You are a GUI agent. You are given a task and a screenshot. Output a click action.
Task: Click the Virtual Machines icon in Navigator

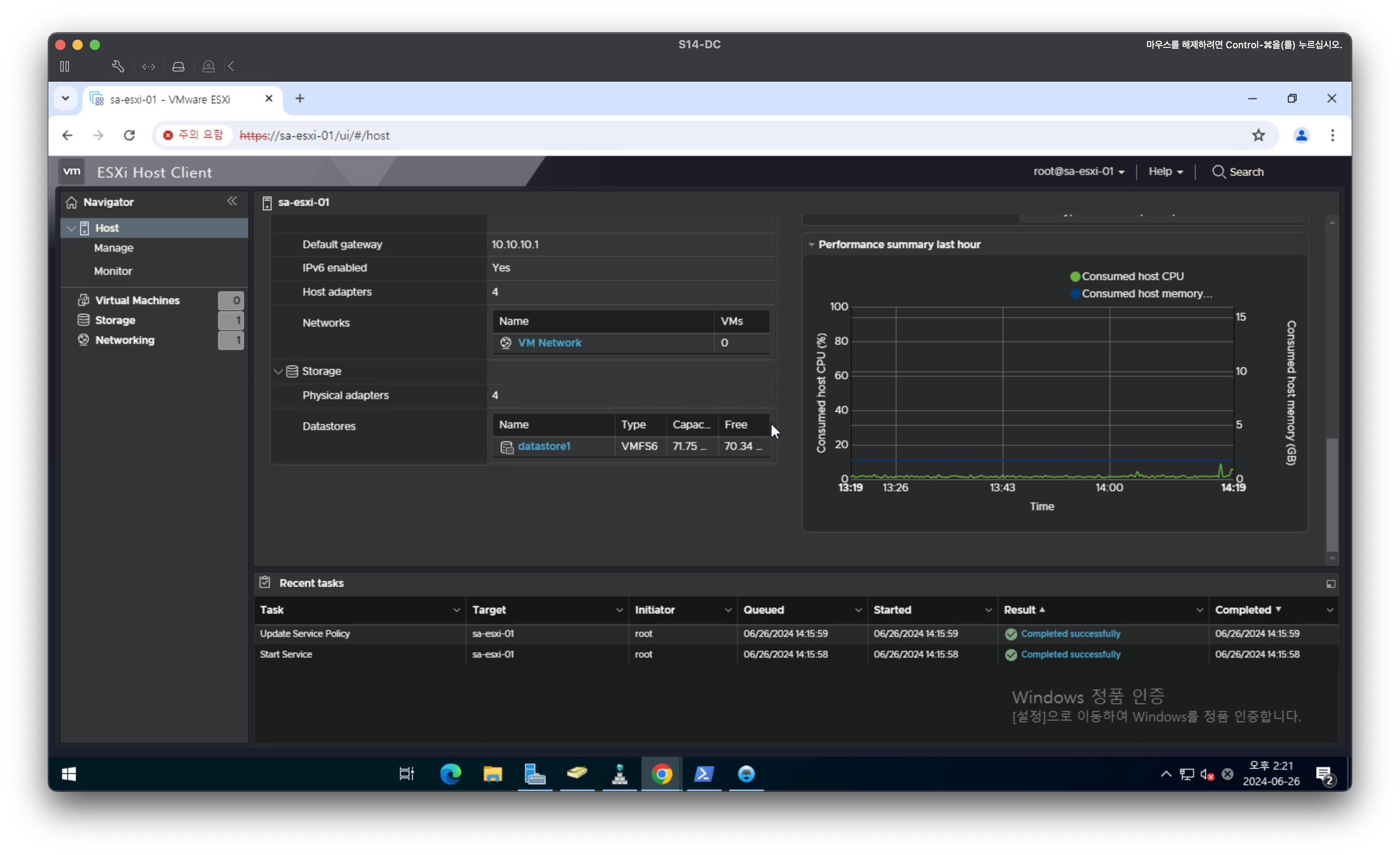(x=84, y=300)
